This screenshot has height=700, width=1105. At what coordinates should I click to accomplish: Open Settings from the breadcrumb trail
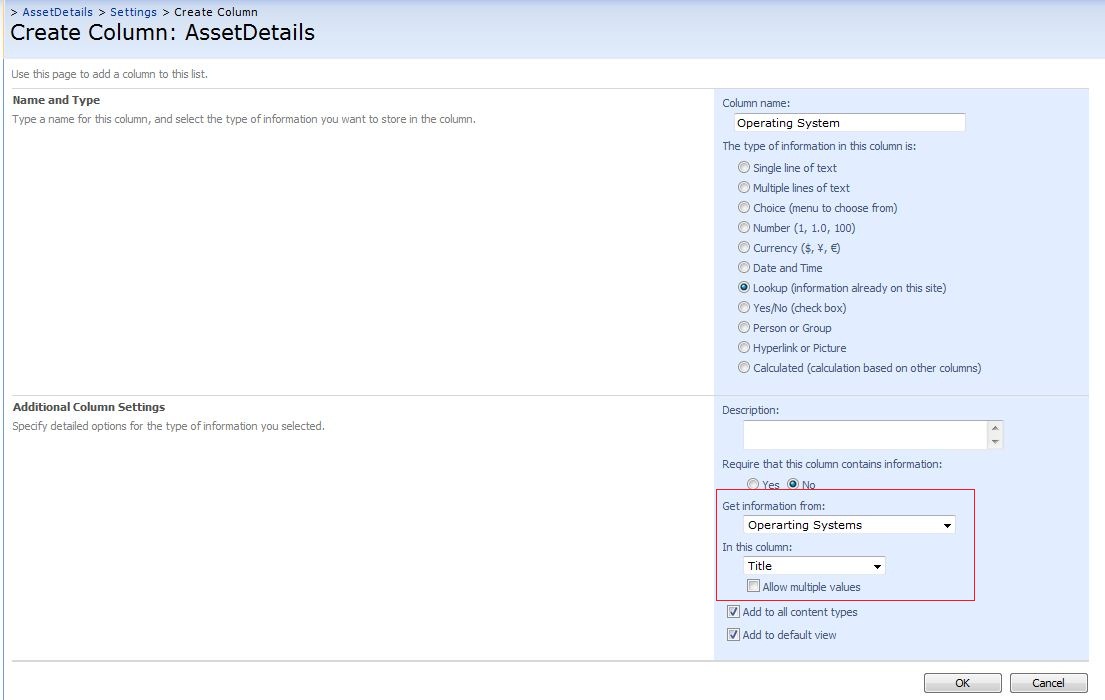pos(135,11)
